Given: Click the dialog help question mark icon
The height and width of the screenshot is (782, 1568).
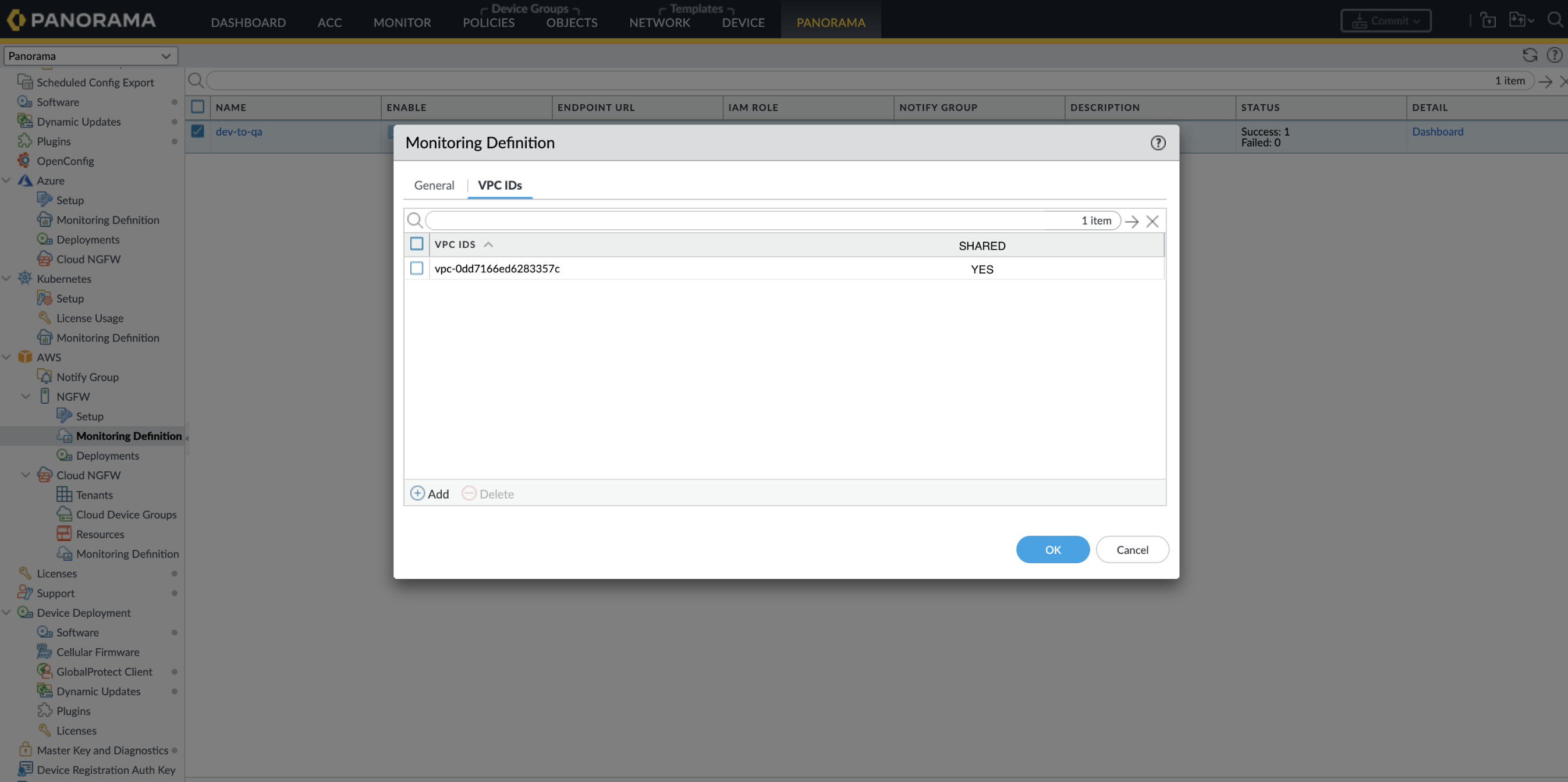Looking at the screenshot, I should click(1158, 143).
